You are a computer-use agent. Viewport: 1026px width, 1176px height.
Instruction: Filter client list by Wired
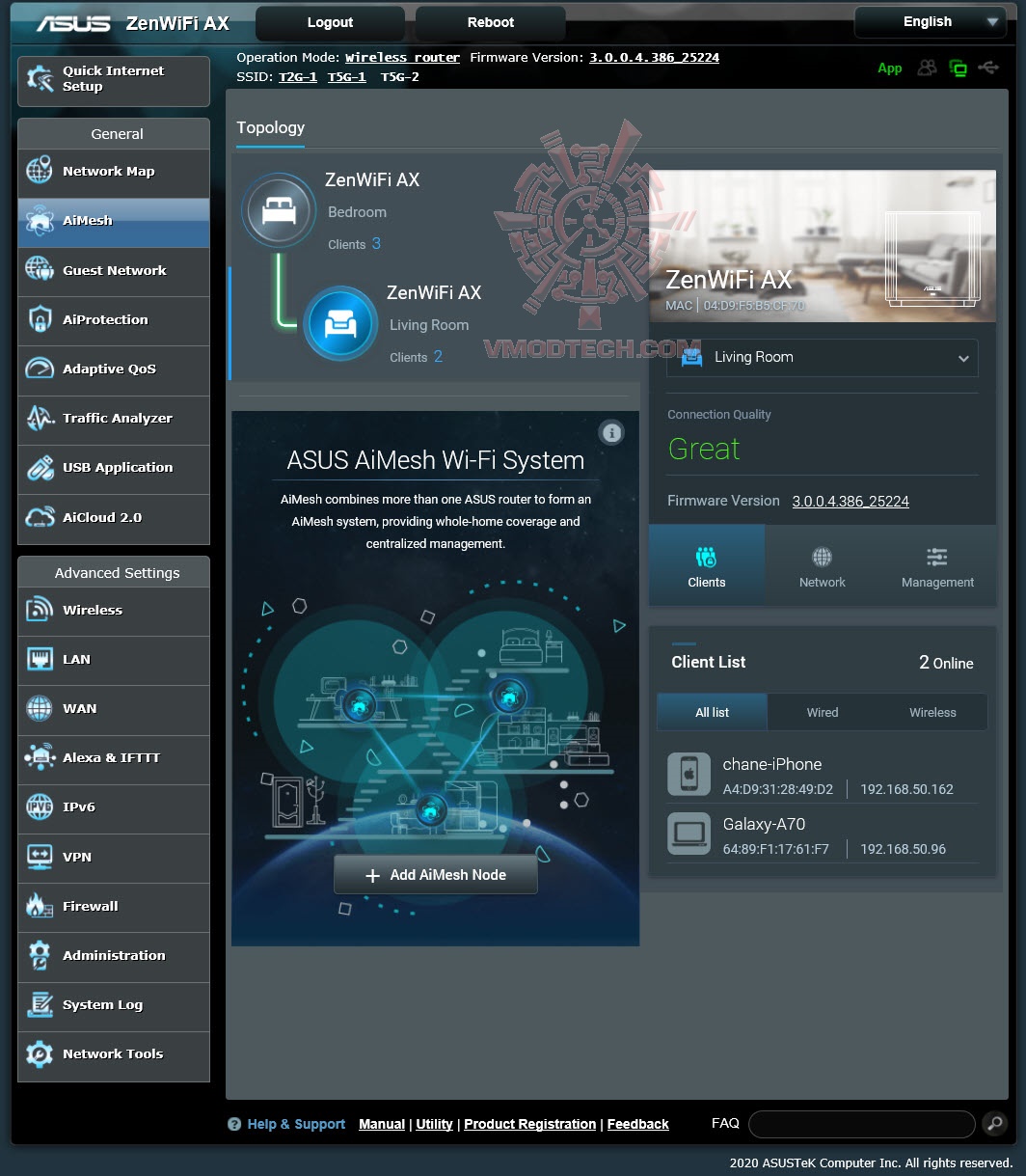click(x=823, y=712)
